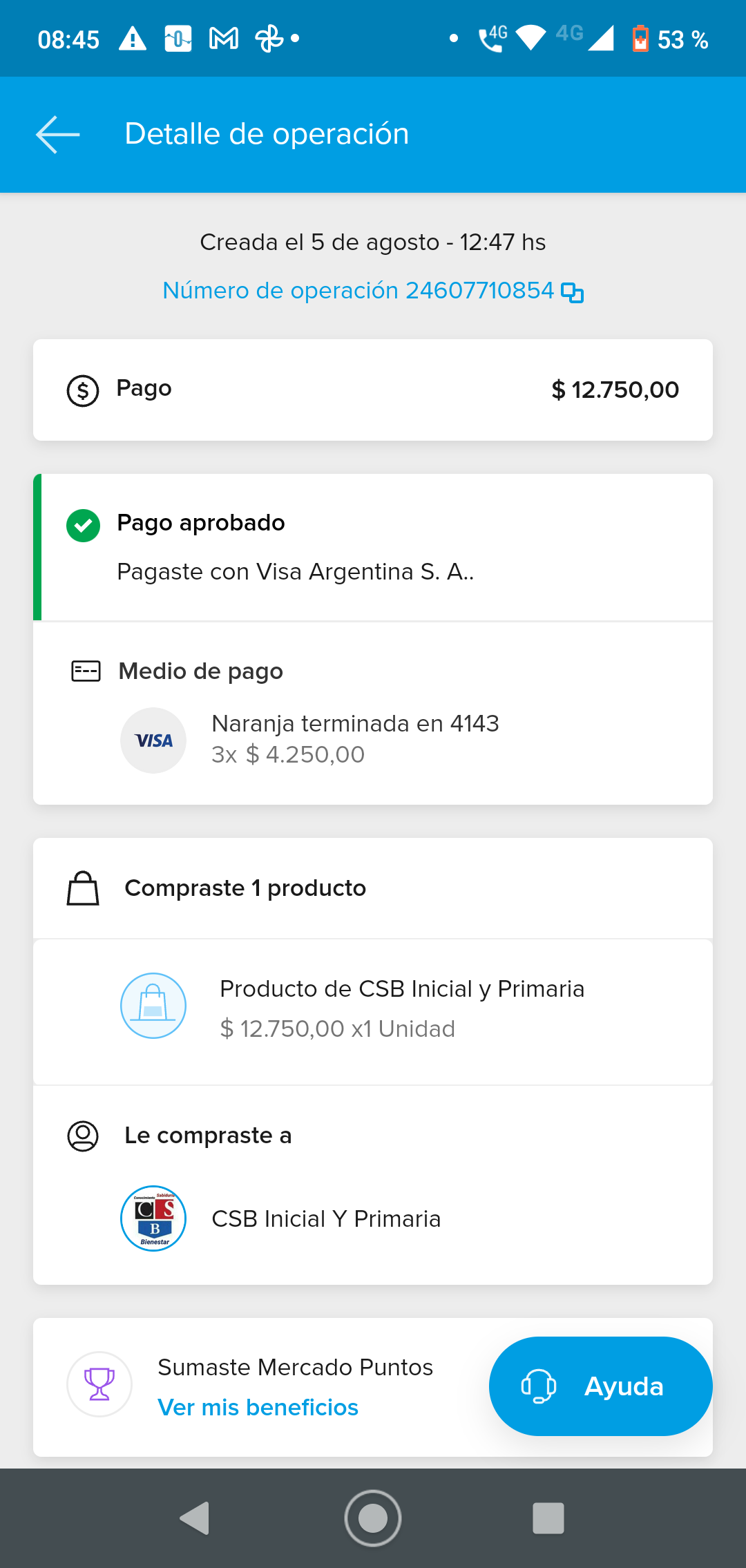Tap the Visa card logo
Viewport: 746px width, 1568px height.
pyautogui.click(x=153, y=740)
